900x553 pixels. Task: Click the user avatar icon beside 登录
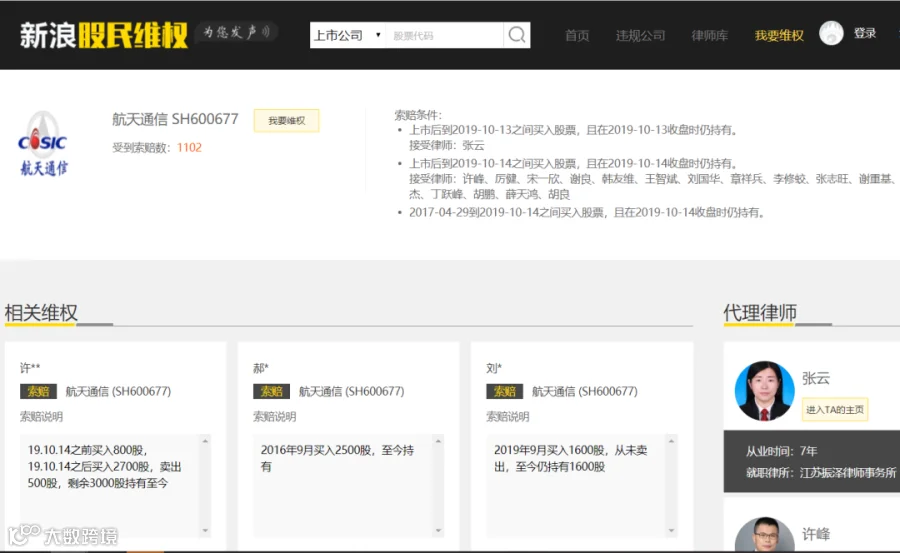831,33
